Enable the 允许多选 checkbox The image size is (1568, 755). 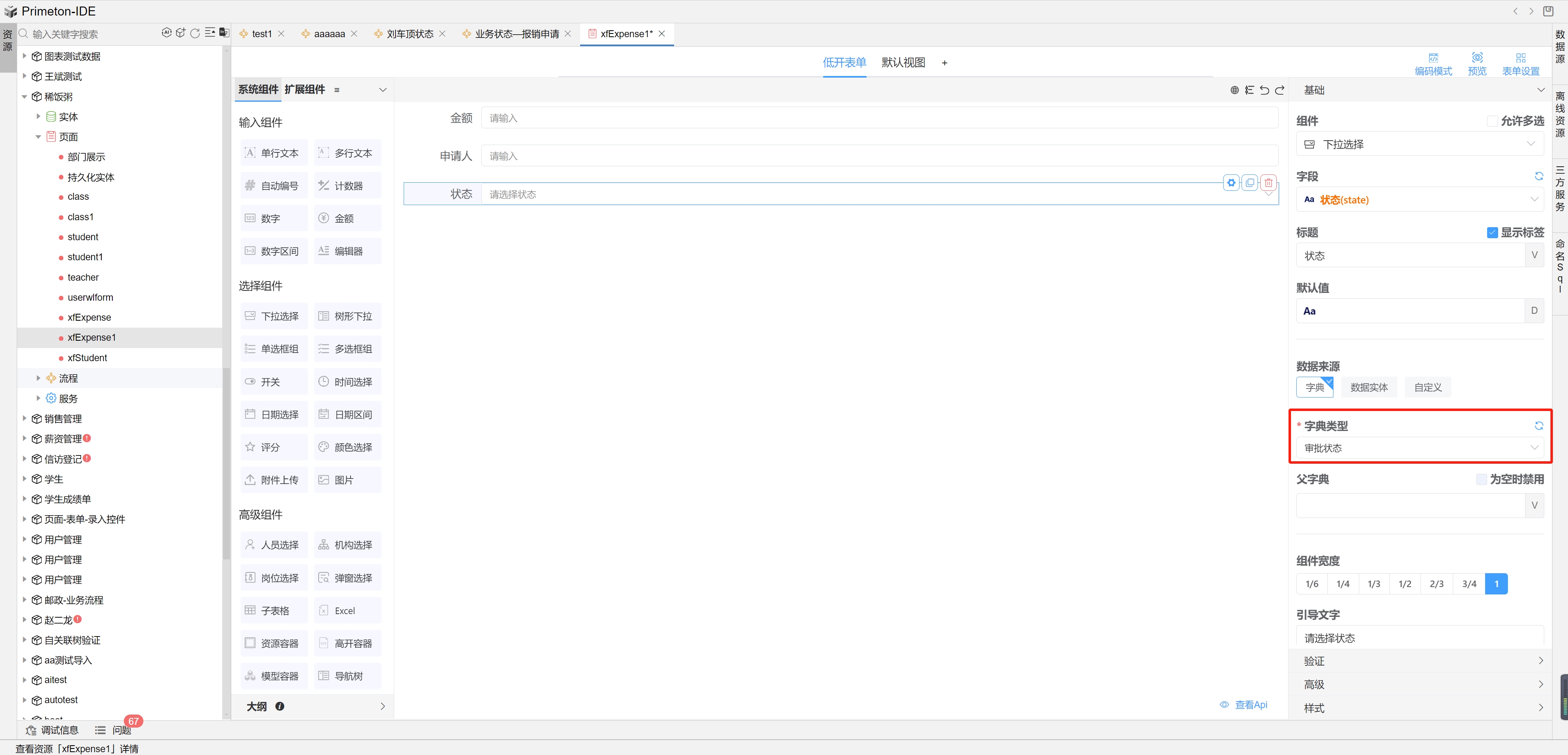pos(1492,121)
